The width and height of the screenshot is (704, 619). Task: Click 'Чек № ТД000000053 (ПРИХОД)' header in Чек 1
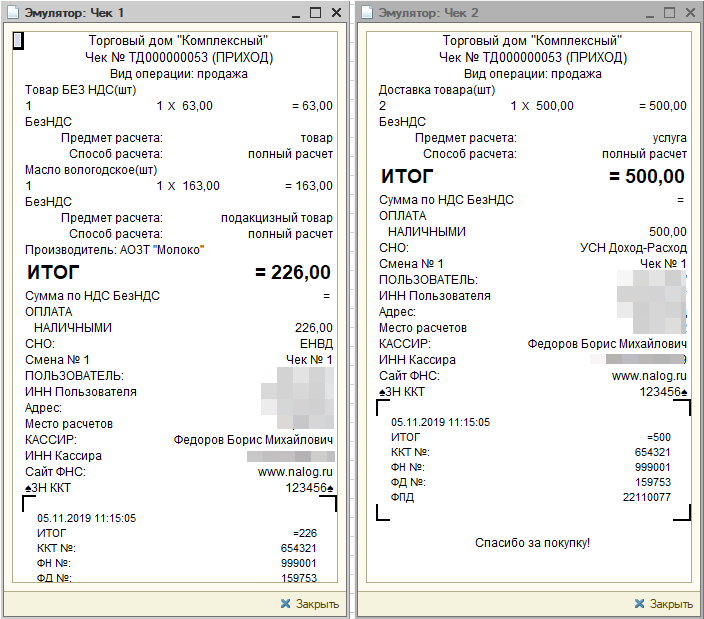pos(179,57)
